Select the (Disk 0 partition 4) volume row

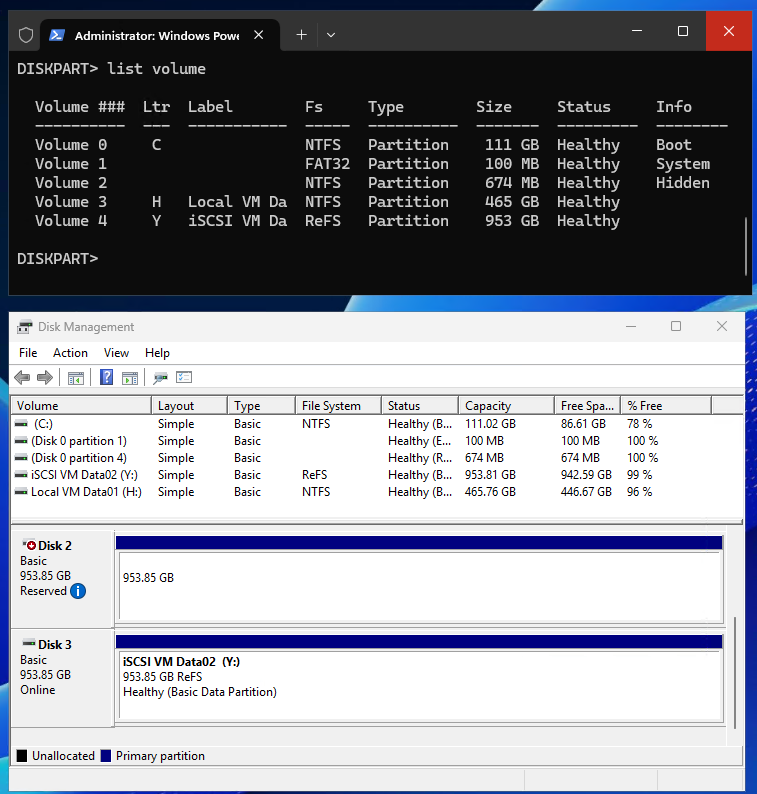[376, 458]
